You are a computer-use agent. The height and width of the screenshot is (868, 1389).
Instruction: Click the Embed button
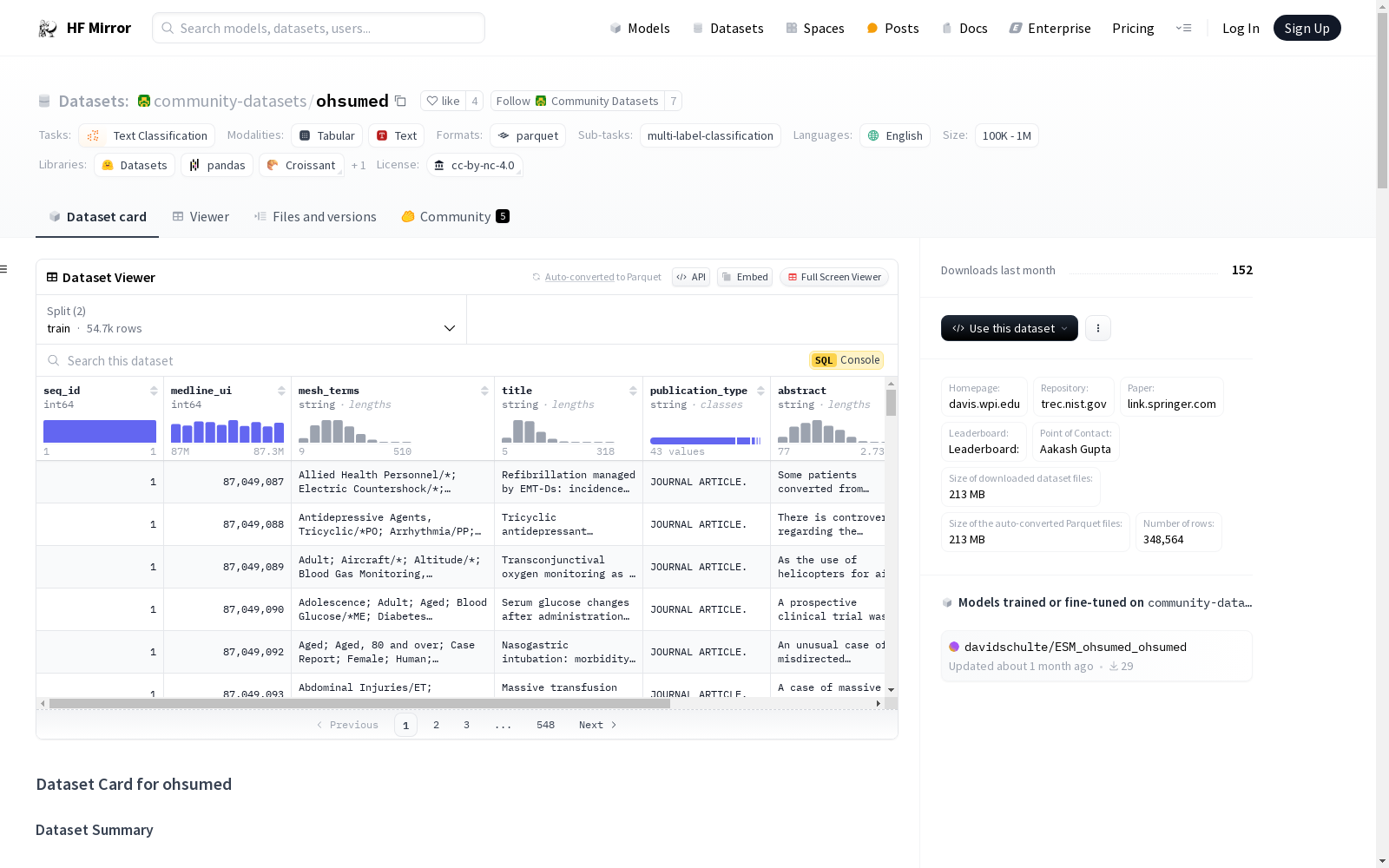[x=745, y=277]
